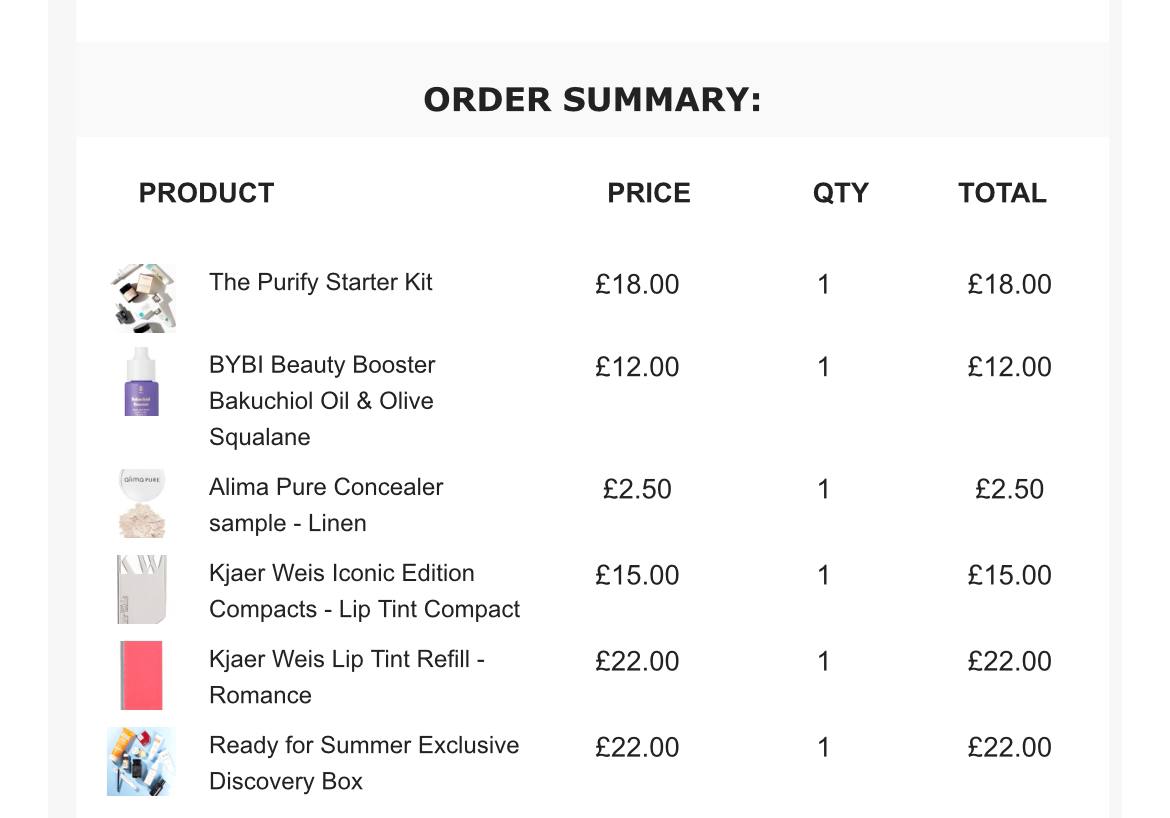Click the PRICE column header

pyautogui.click(x=648, y=193)
